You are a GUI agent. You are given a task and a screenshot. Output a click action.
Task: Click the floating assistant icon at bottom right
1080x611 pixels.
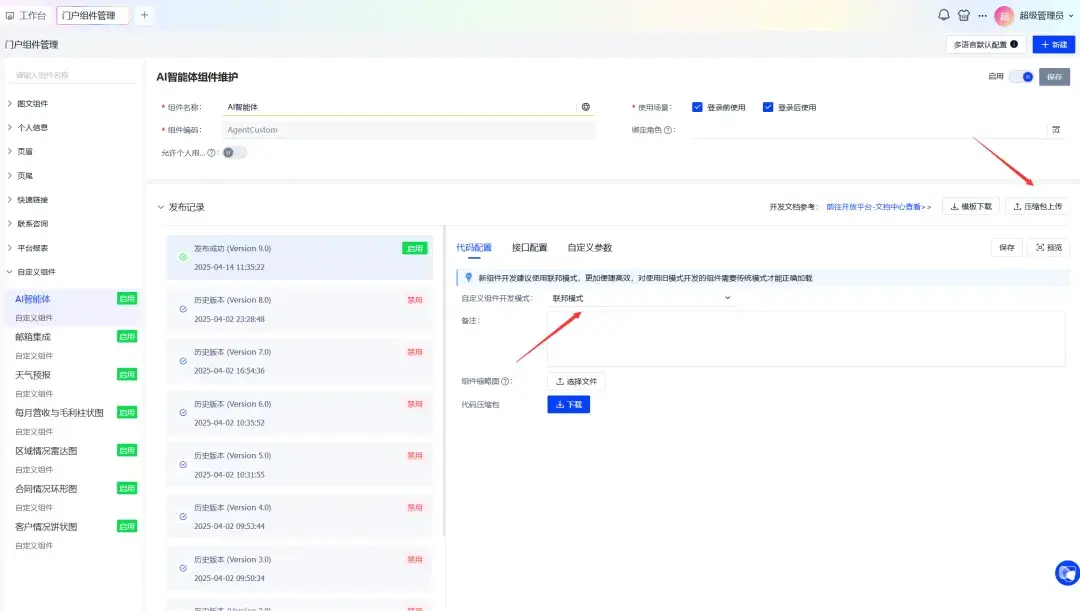click(1067, 572)
